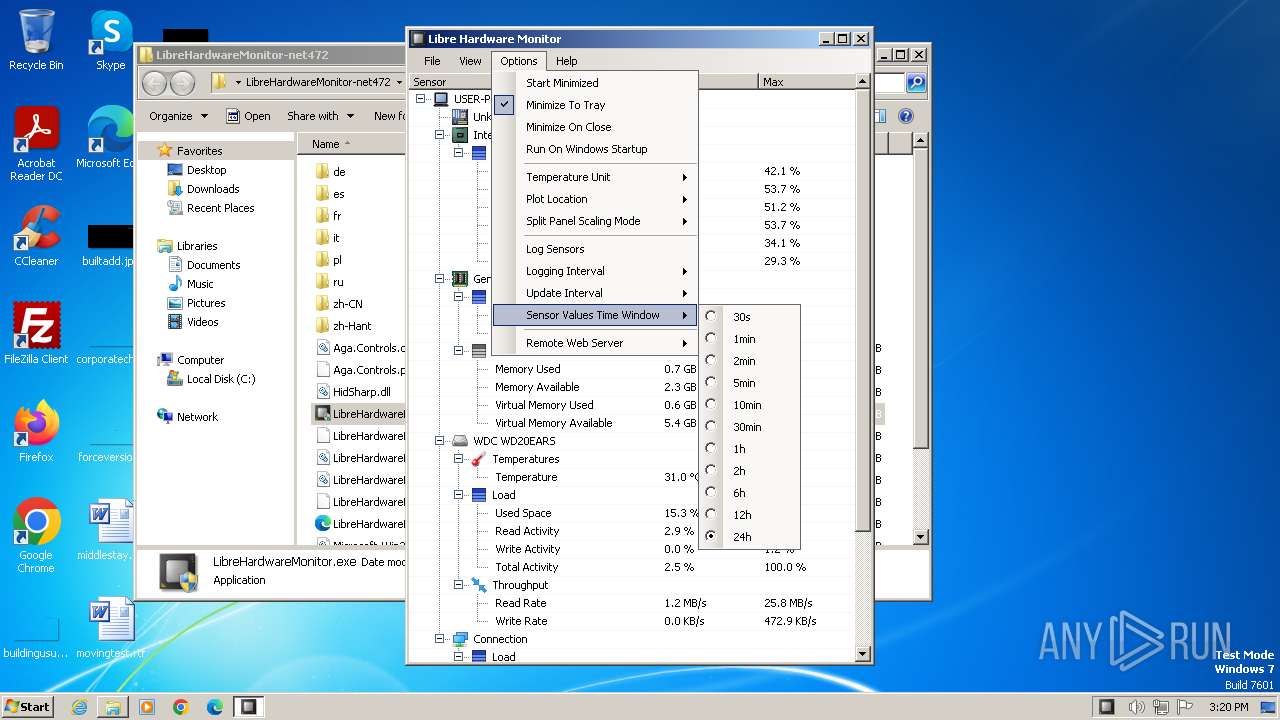Click Share with in Explorer toolbar

(319, 116)
